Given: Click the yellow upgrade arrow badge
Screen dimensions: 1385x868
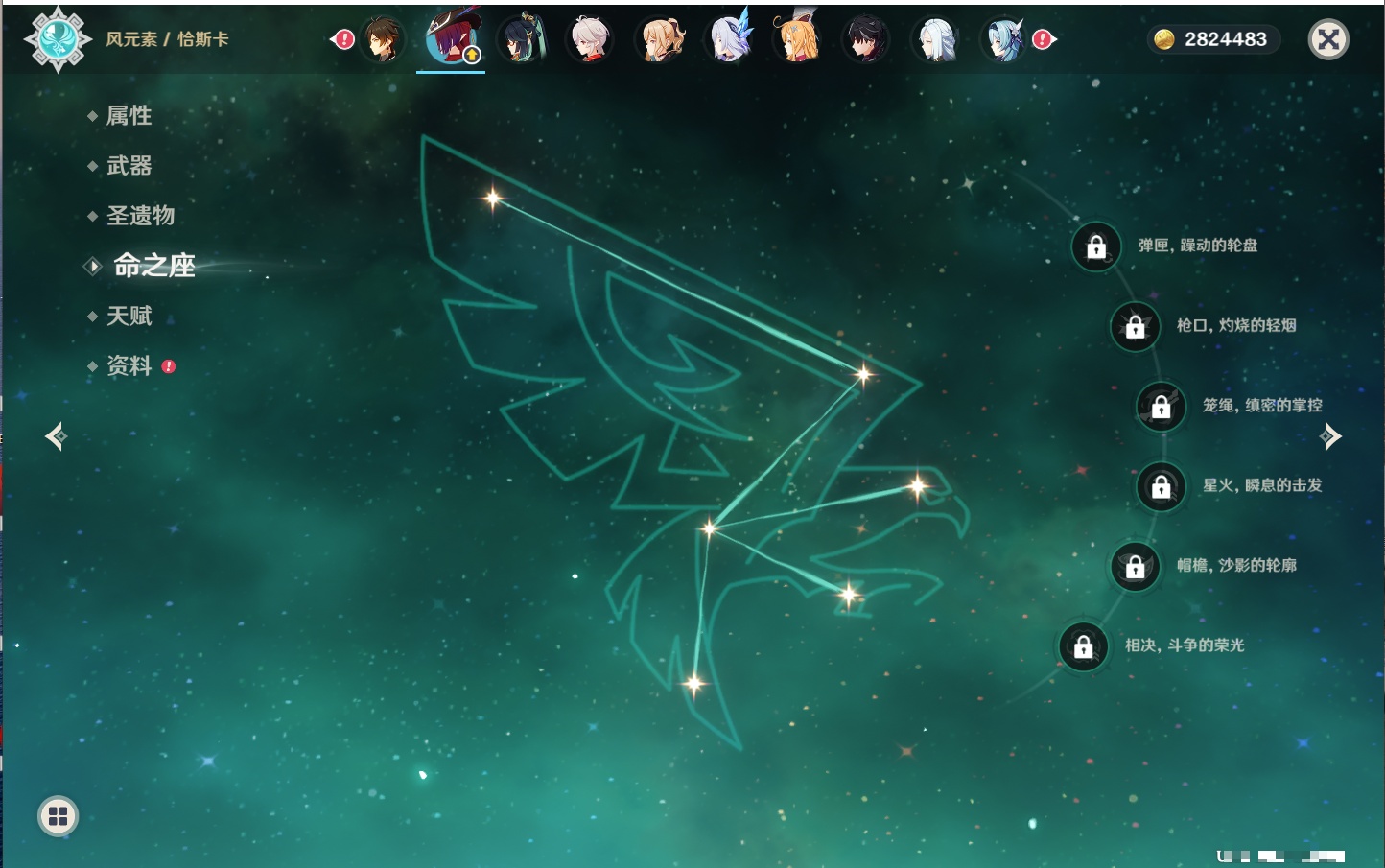Looking at the screenshot, I should coord(472,55).
